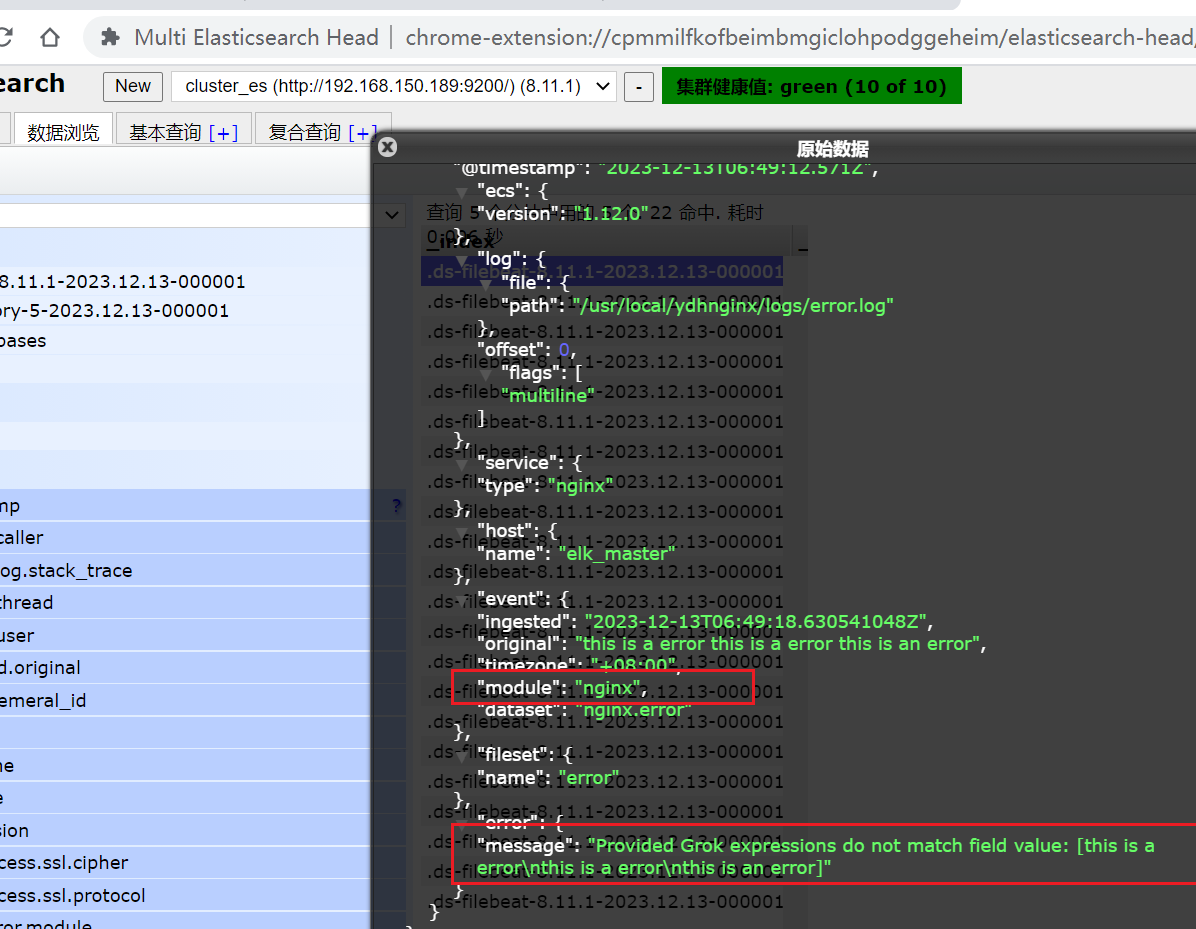Select the cess.ssl.cipher field row

pos(185,863)
